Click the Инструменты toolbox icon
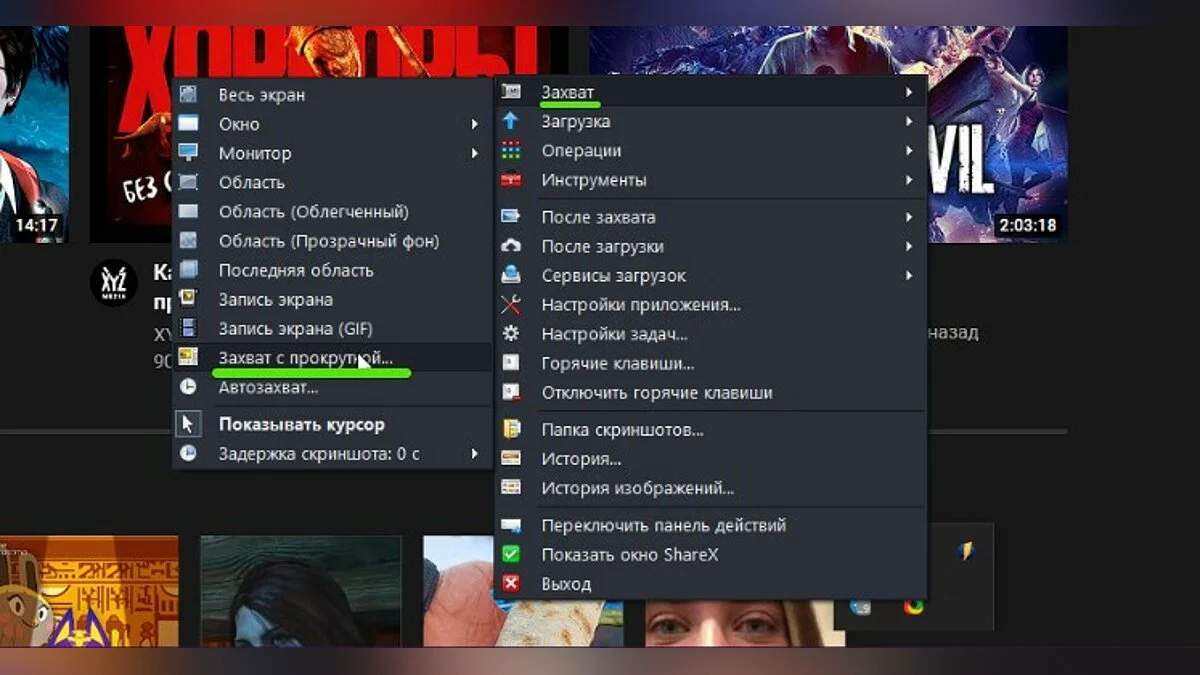 [511, 180]
